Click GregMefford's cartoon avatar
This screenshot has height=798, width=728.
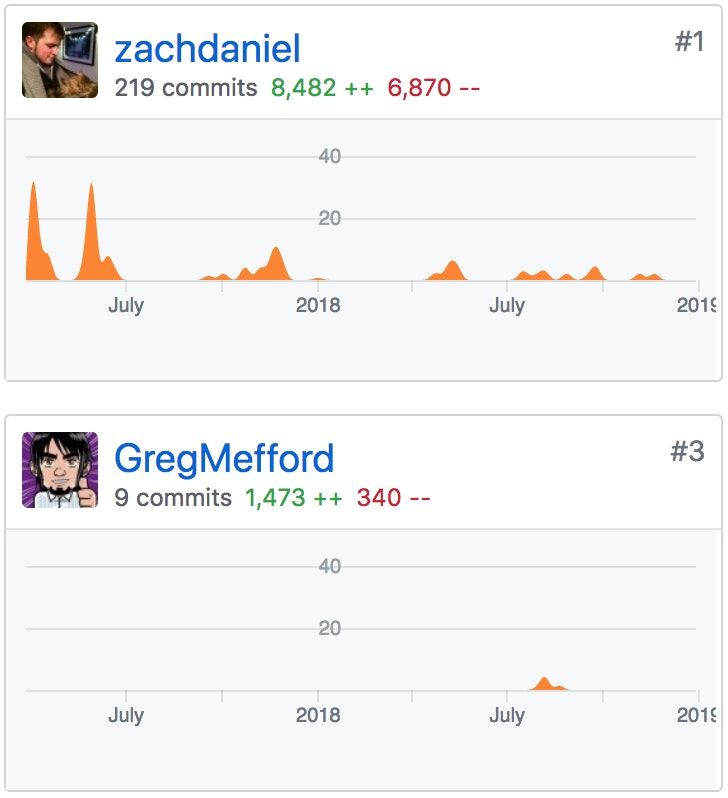click(x=60, y=470)
